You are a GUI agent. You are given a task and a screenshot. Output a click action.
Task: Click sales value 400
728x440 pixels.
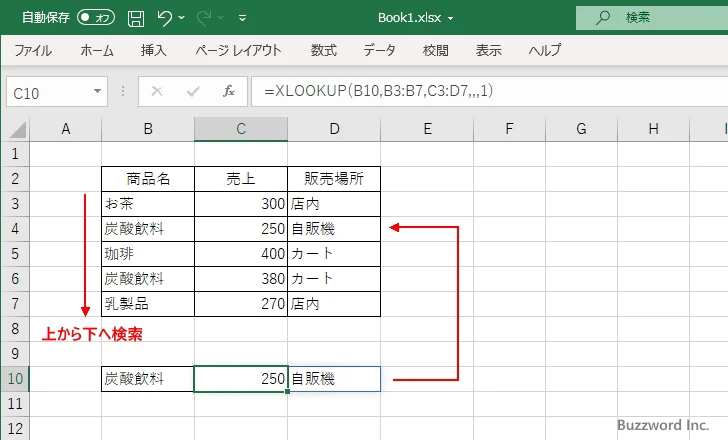point(241,253)
